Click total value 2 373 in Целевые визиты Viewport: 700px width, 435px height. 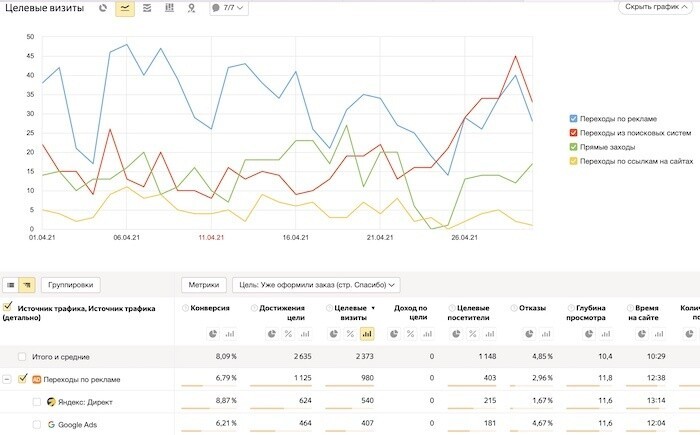[x=364, y=356]
